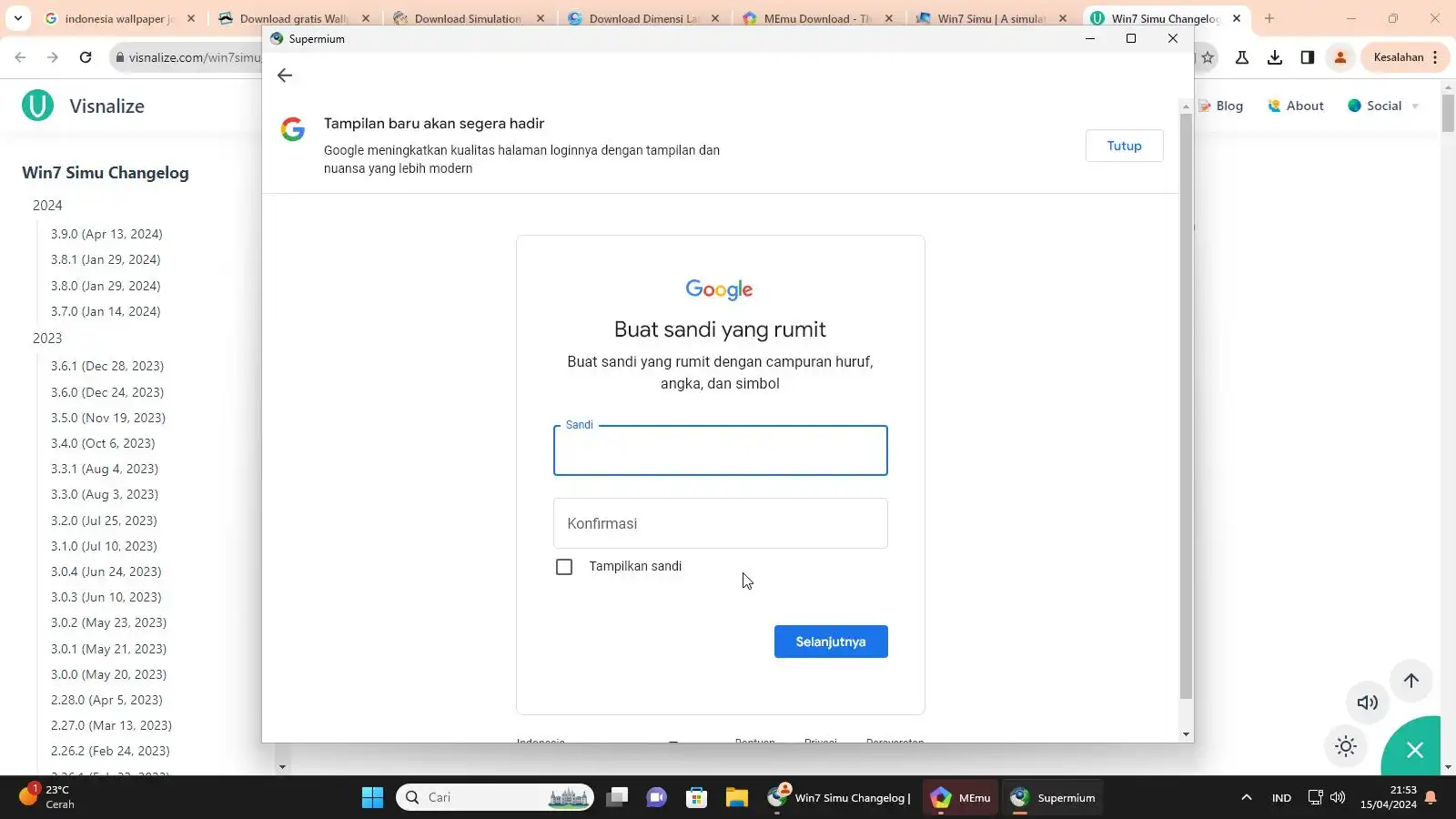Image resolution: width=1456 pixels, height=819 pixels.
Task: Open the tab search dropdown arrow
Action: pos(17,18)
